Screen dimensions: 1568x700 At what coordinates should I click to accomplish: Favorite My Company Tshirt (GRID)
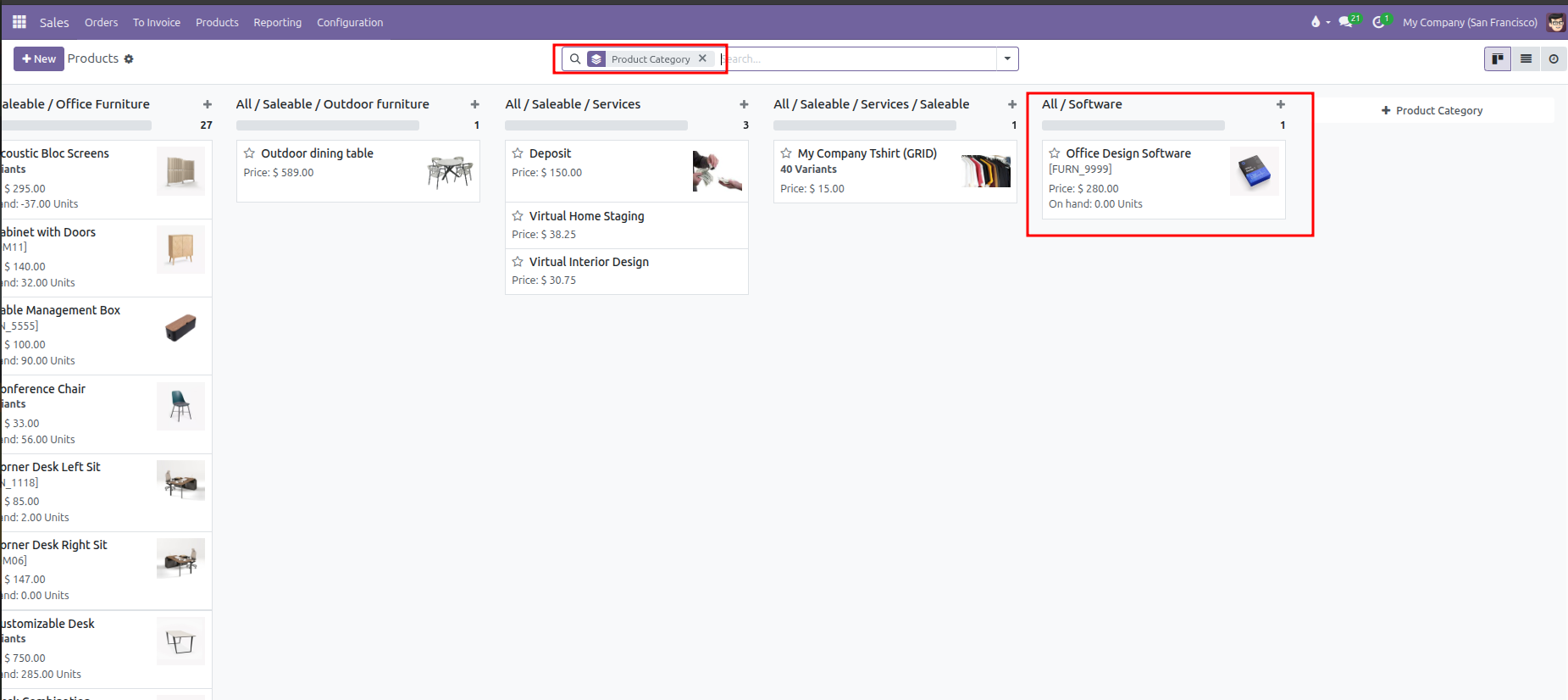pos(786,153)
